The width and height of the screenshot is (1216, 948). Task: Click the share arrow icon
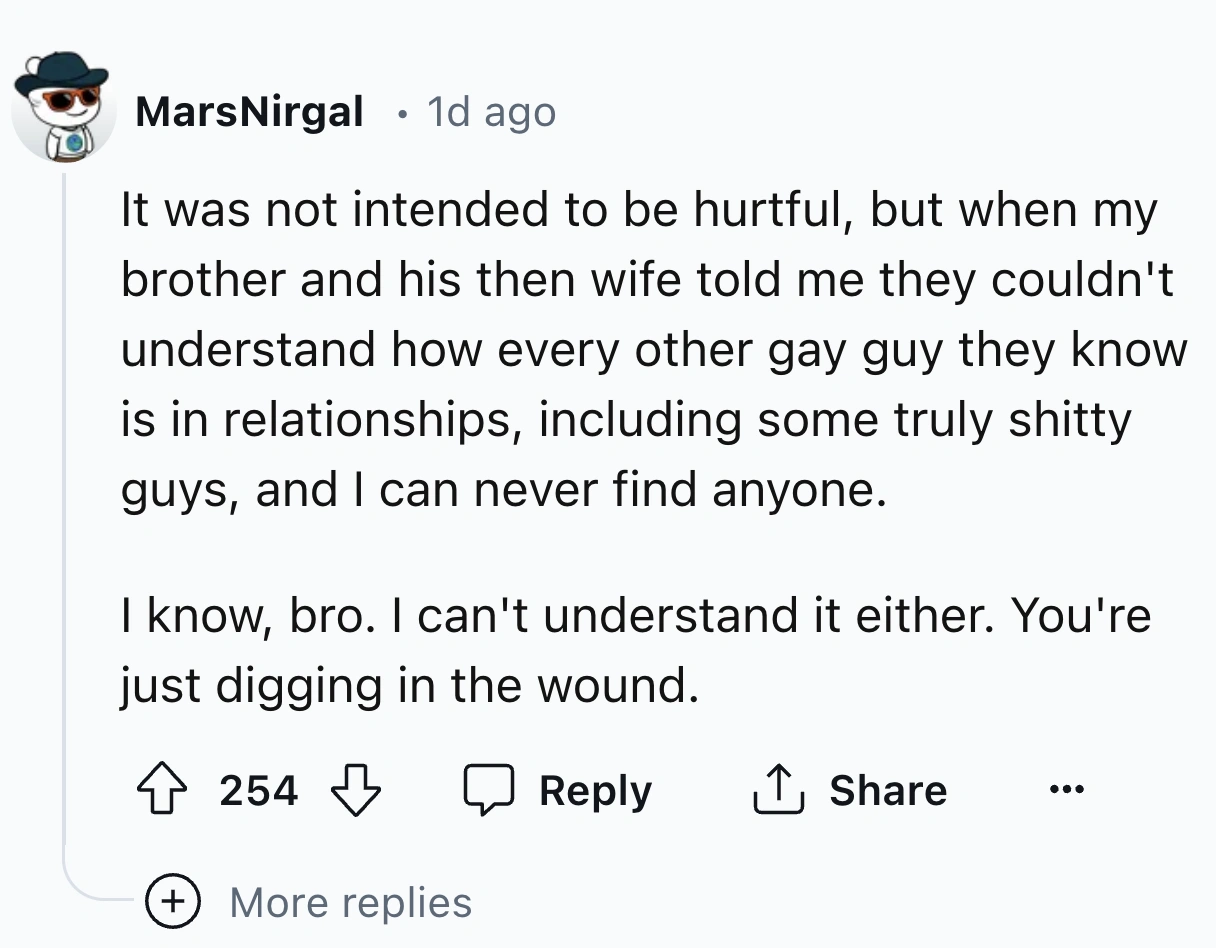777,791
